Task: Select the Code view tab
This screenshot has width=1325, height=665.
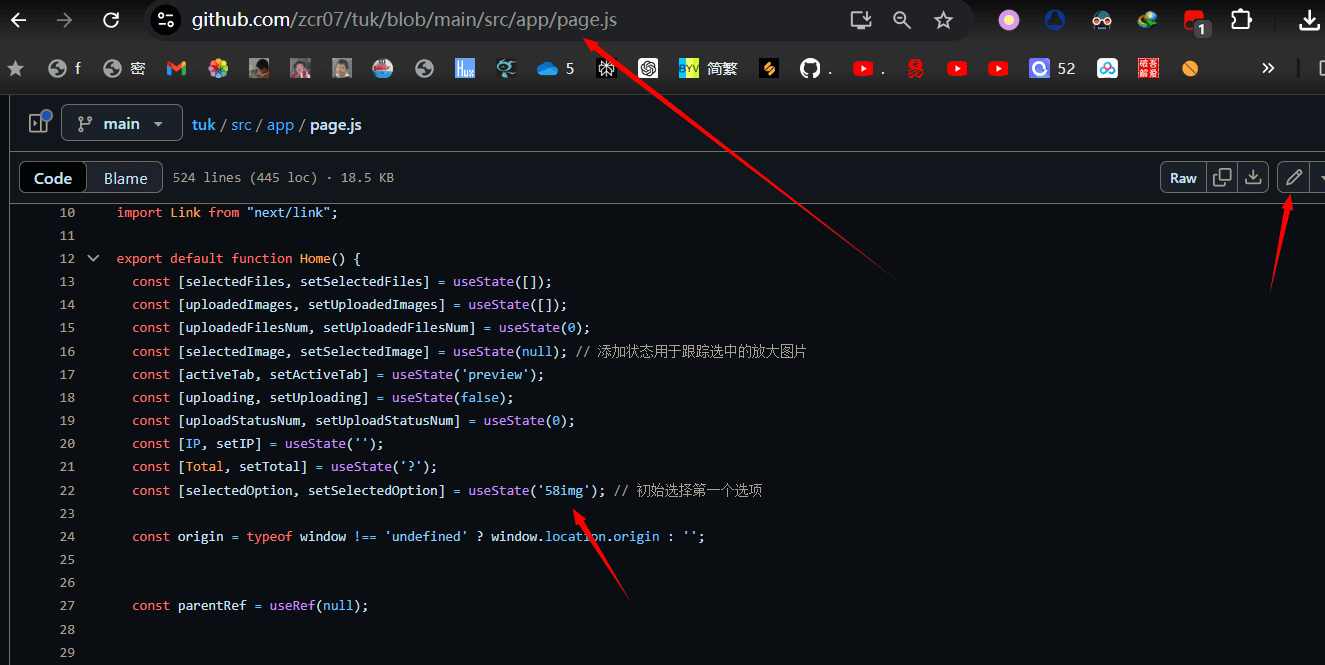Action: [53, 178]
